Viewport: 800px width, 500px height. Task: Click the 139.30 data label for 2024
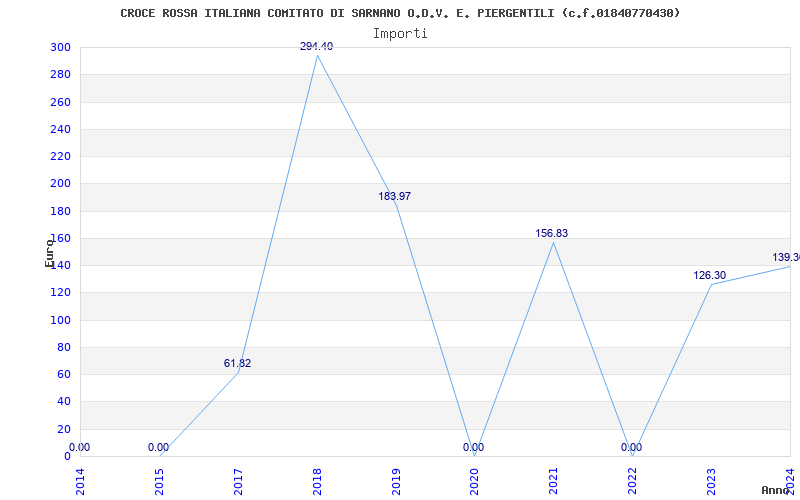pyautogui.click(x=786, y=258)
